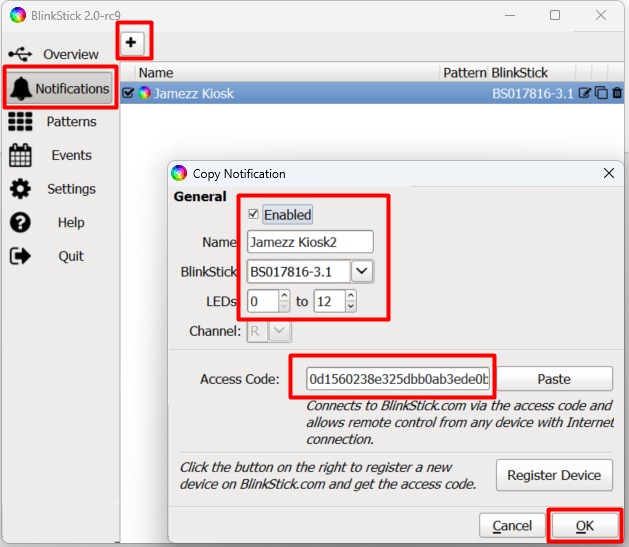Increase the LEDs end value
629x547 pixels.
[351, 296]
